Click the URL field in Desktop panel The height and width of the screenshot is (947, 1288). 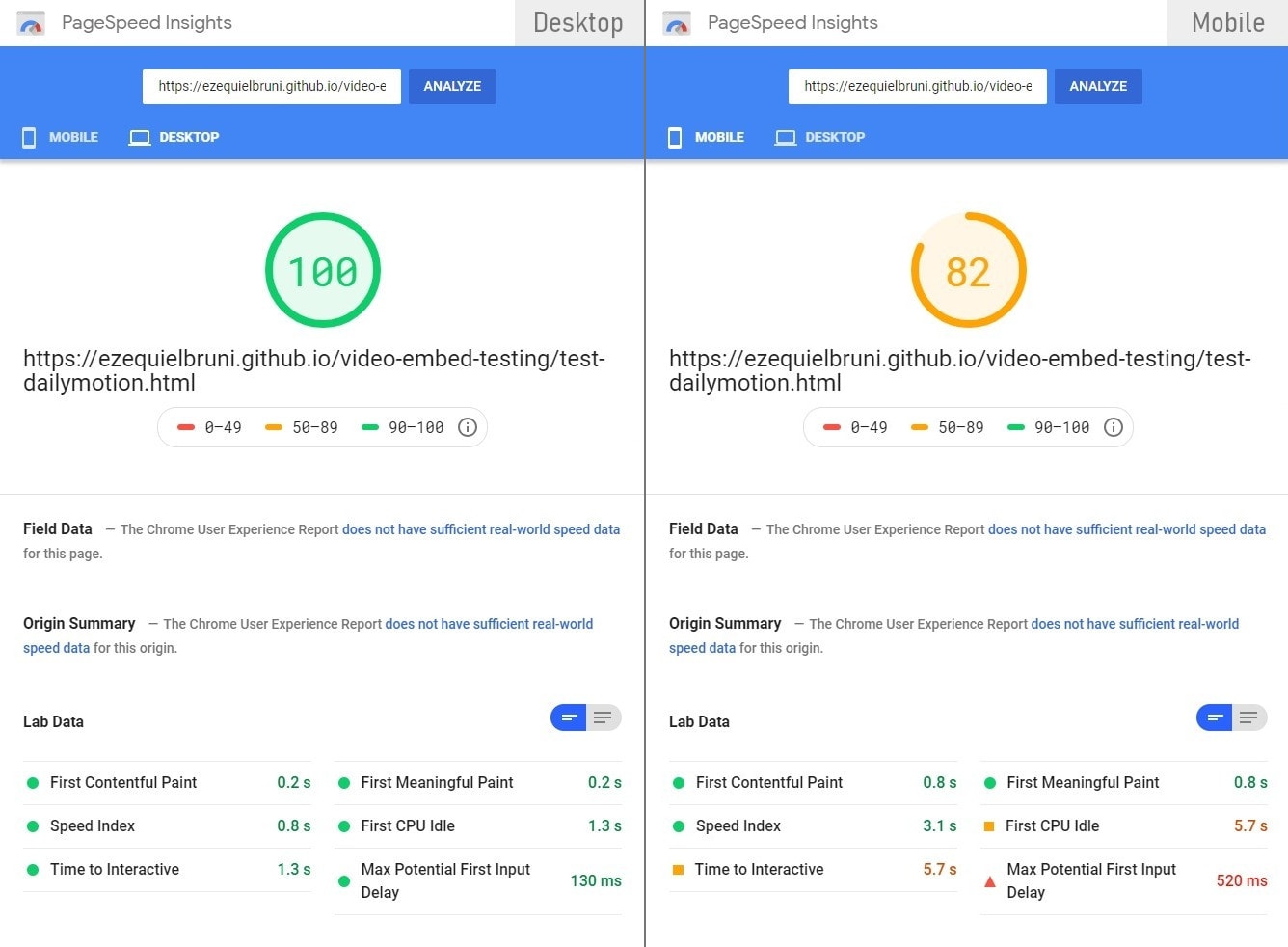pyautogui.click(x=272, y=86)
